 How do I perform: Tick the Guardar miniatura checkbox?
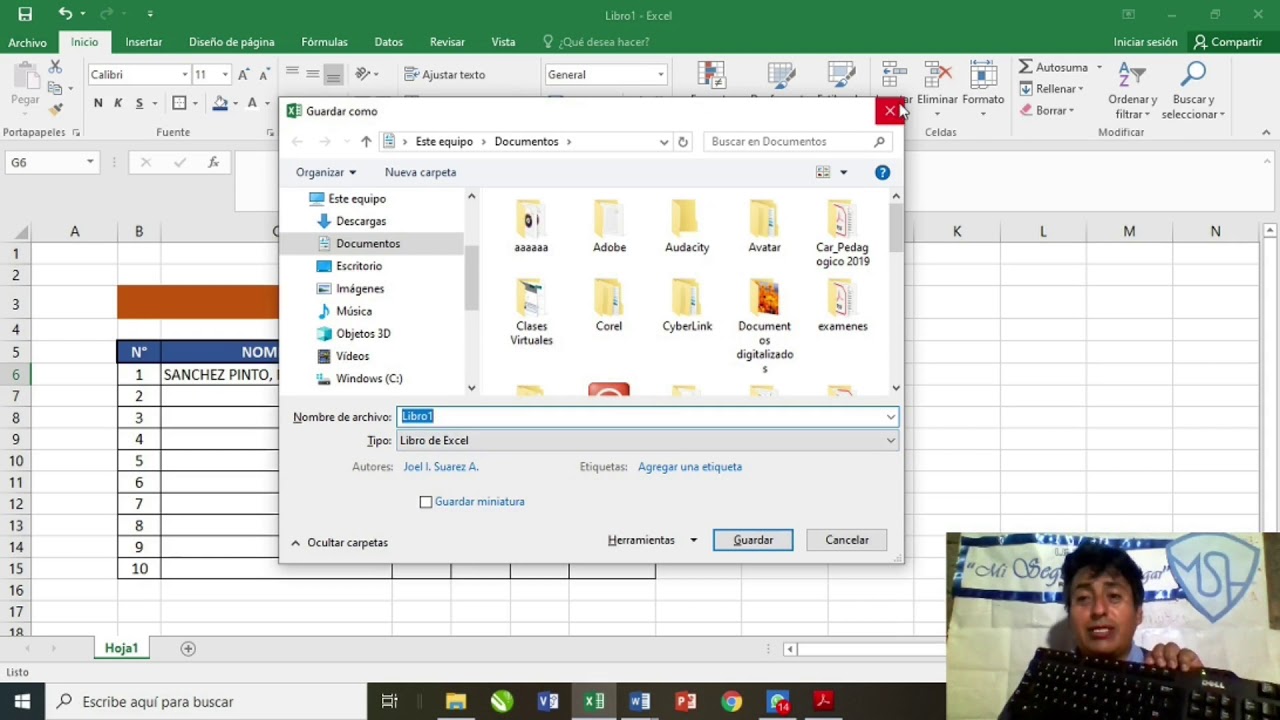426,502
